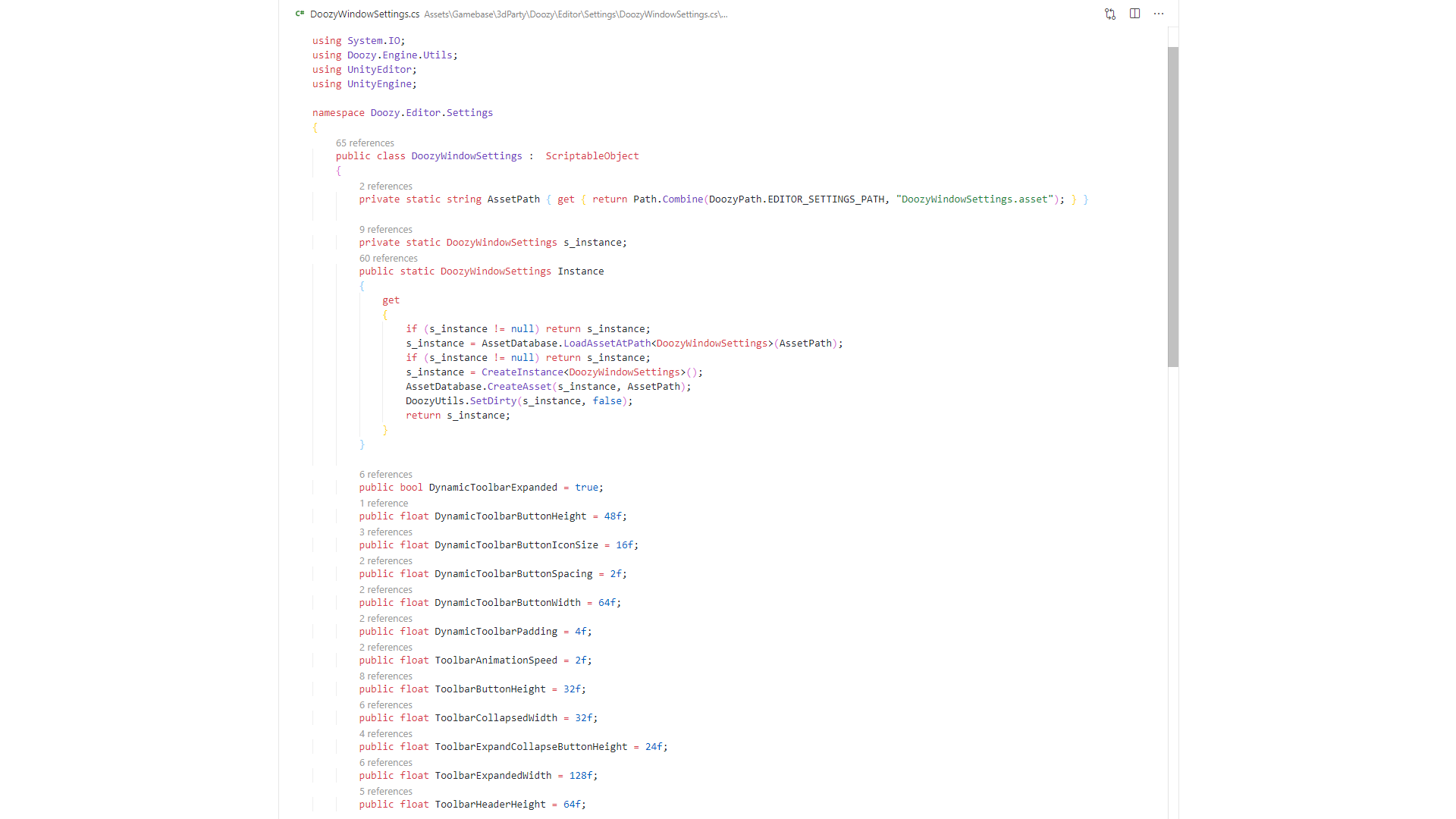
Task: Click 'DynamicToolbarButtonIconSize' field name
Action: click(x=516, y=545)
